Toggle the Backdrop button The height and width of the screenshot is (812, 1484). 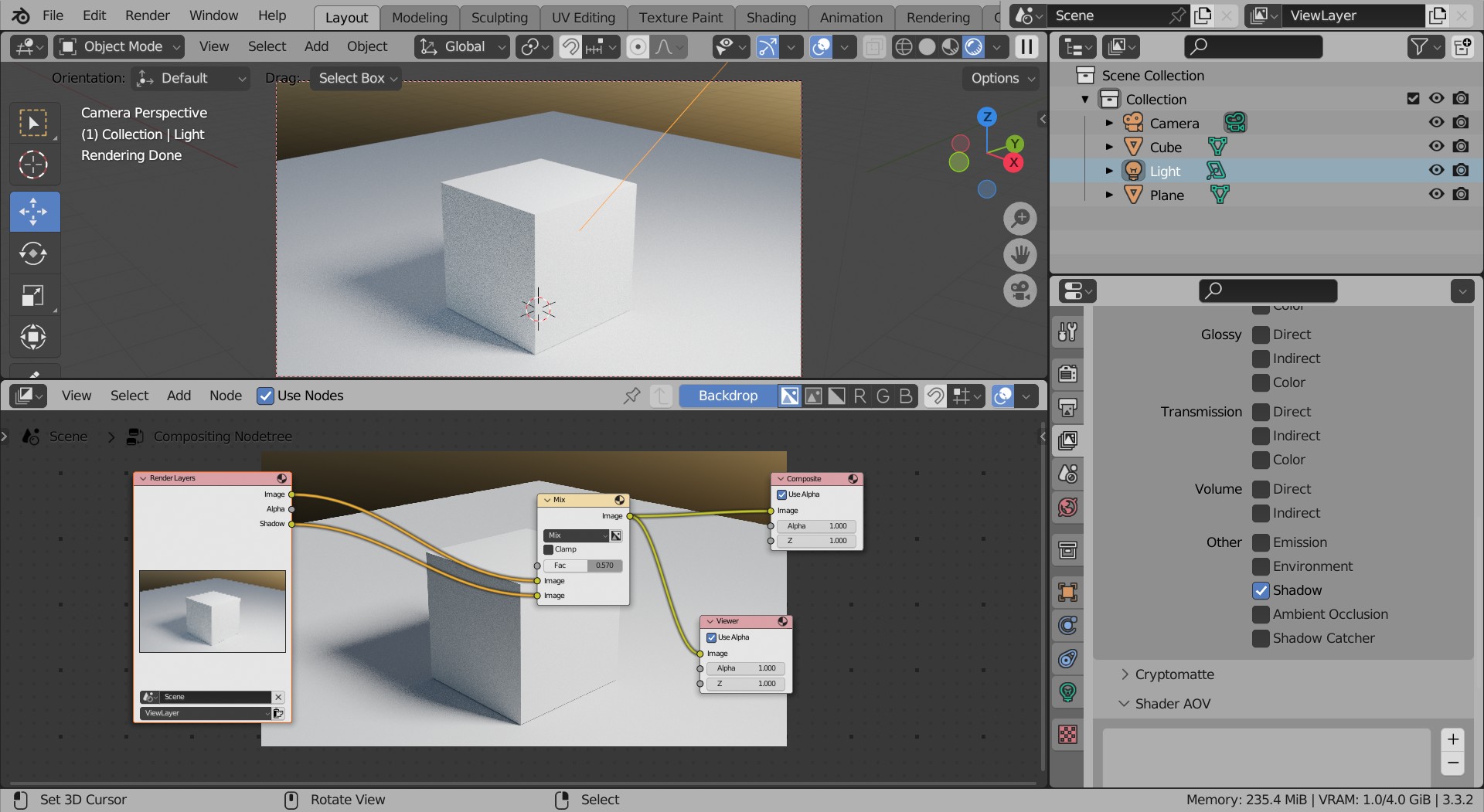(x=728, y=396)
